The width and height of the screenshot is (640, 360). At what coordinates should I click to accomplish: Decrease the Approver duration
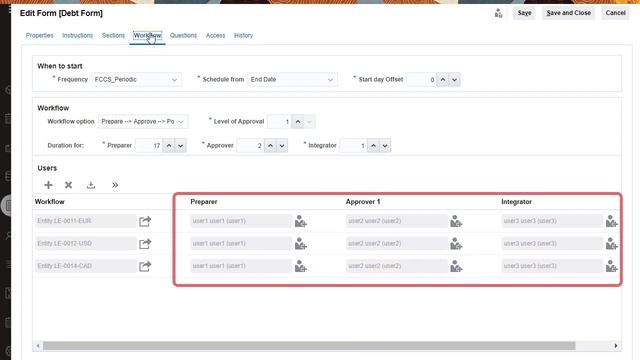coord(282,146)
